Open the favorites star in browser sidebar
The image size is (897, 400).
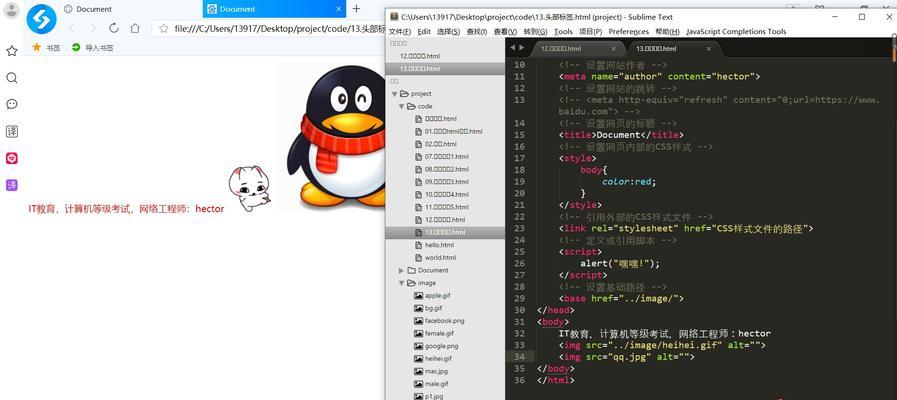pyautogui.click(x=11, y=51)
